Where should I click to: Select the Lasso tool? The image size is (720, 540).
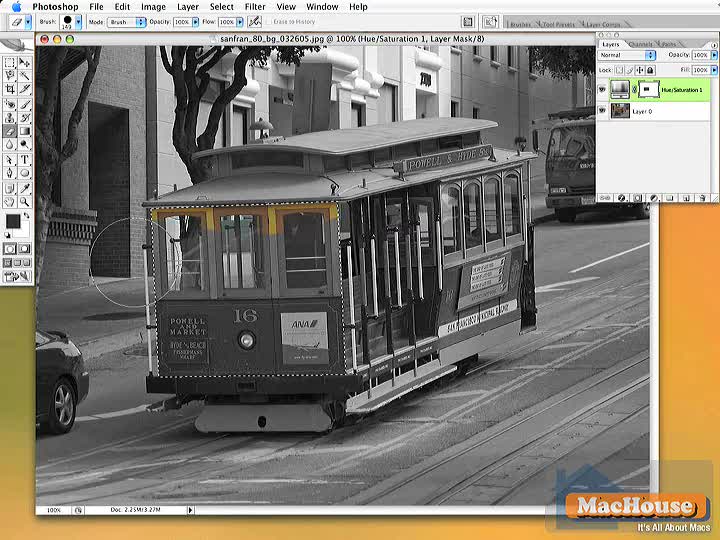[x=10, y=75]
